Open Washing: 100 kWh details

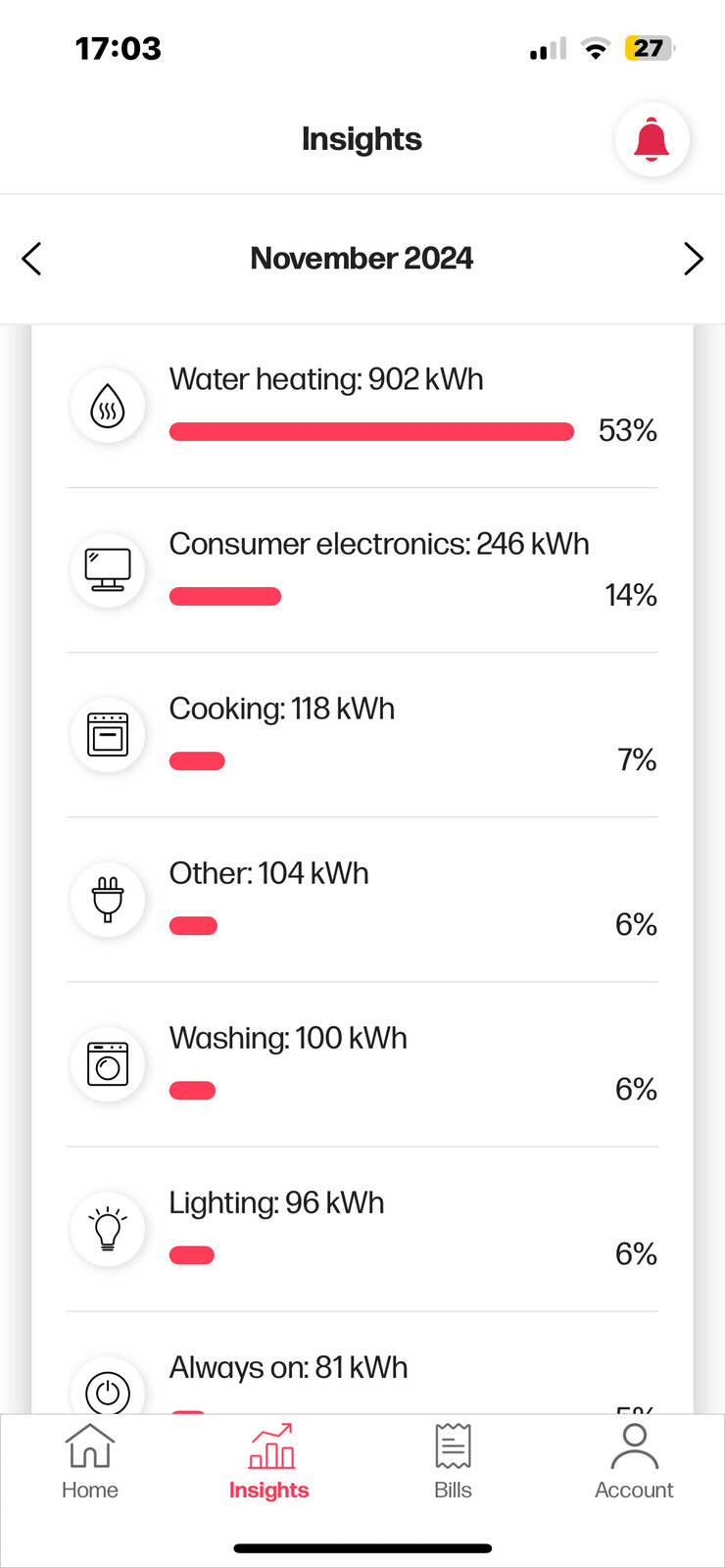[288, 1038]
